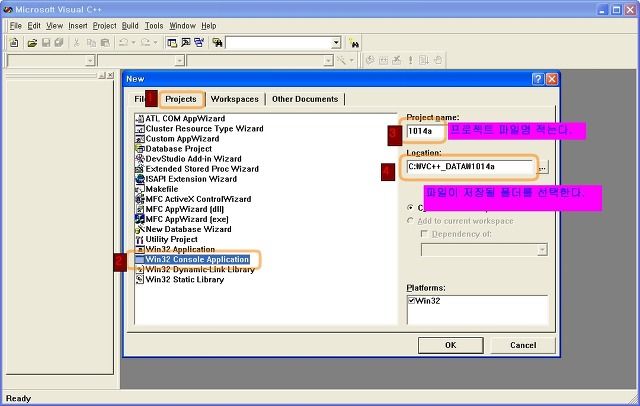The image size is (640, 406).
Task: Click the Location path input field
Action: point(470,167)
